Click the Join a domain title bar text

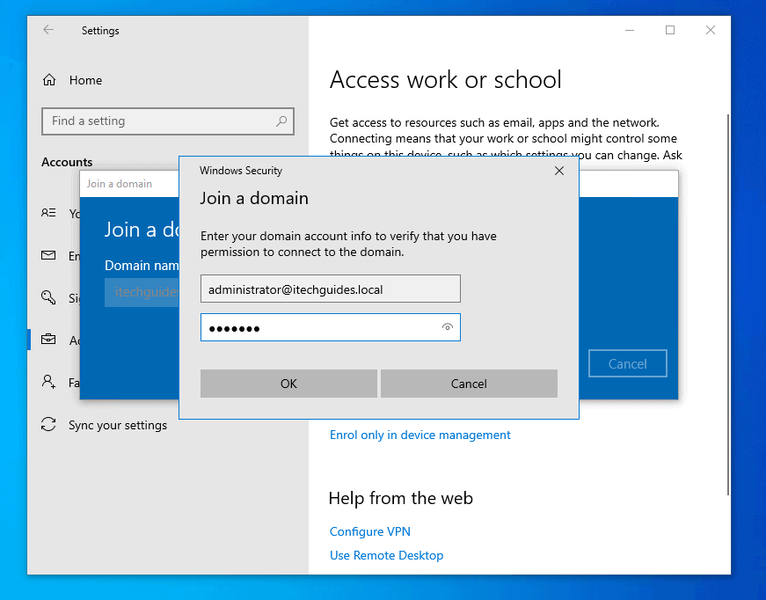(x=120, y=184)
